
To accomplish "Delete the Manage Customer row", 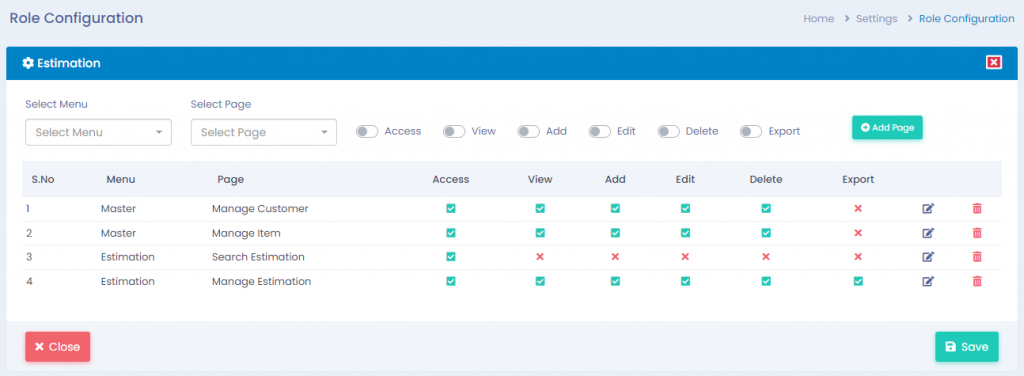I will click(977, 209).
